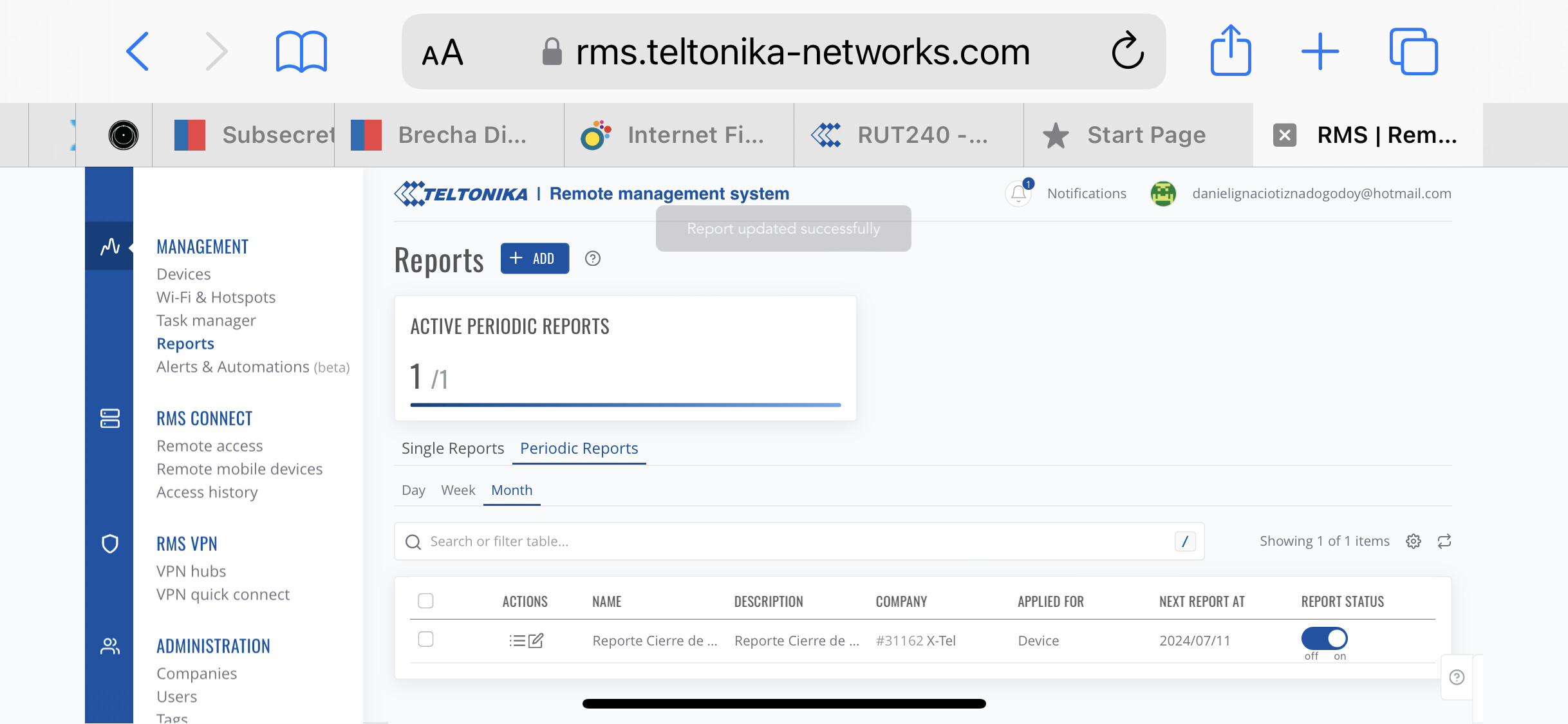Image resolution: width=1568 pixels, height=724 pixels.
Task: Switch to the Week tab
Action: (458, 490)
